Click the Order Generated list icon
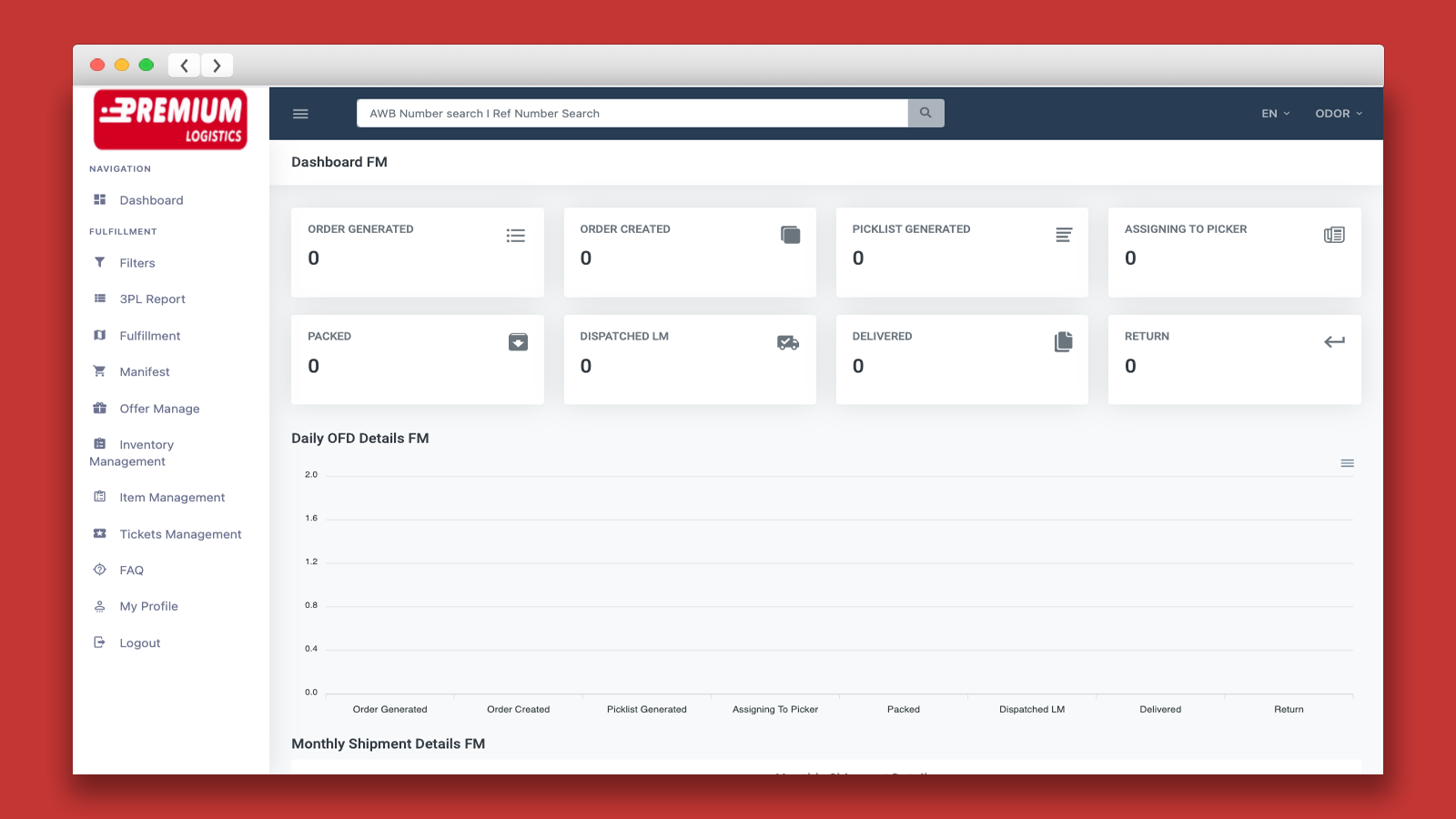The height and width of the screenshot is (819, 1456). [516, 236]
